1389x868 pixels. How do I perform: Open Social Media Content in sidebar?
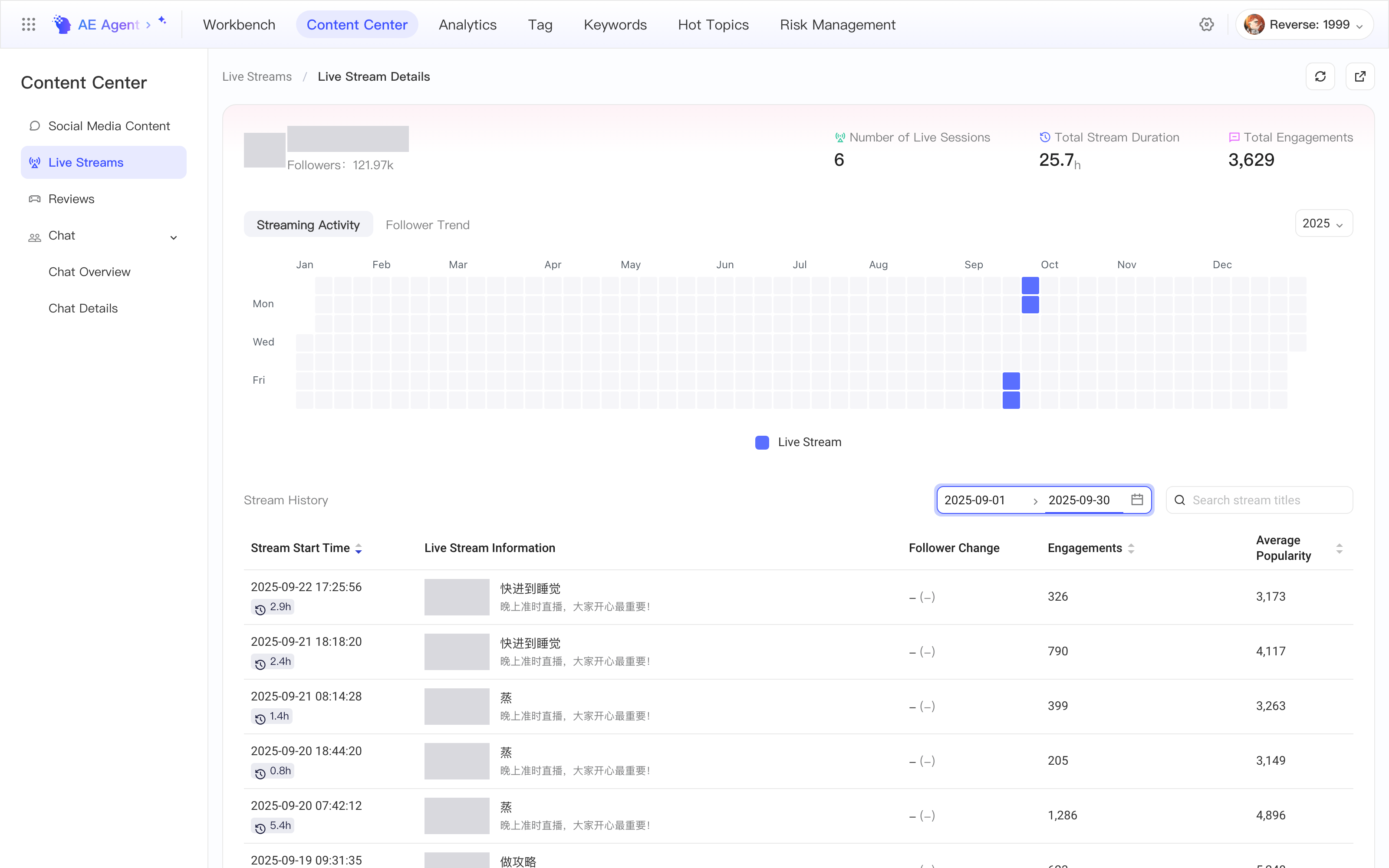click(x=104, y=126)
